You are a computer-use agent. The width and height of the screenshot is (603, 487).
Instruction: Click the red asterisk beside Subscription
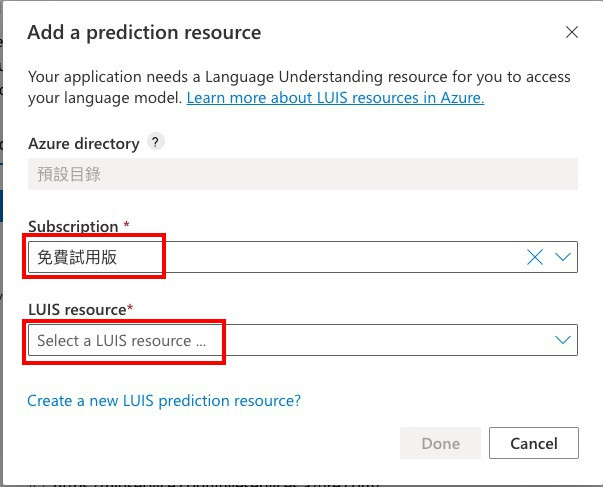click(x=127, y=226)
